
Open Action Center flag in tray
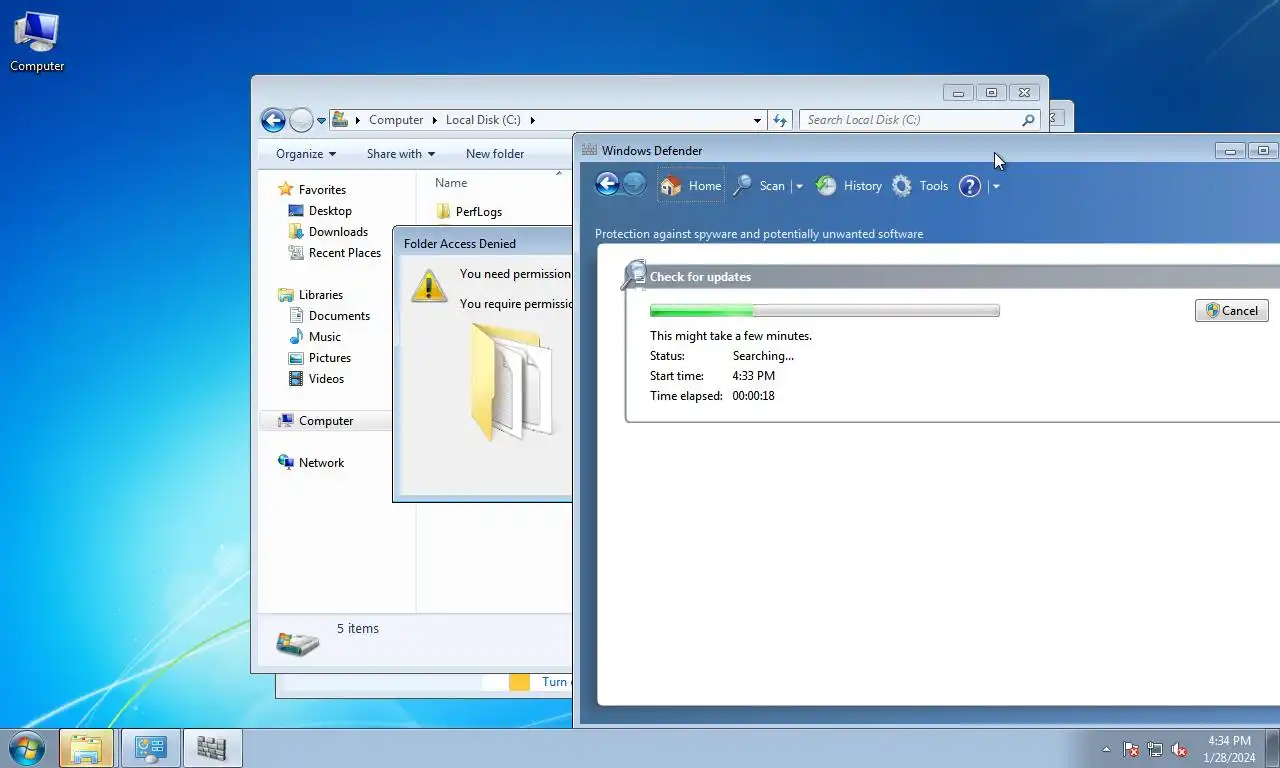[x=1131, y=749]
